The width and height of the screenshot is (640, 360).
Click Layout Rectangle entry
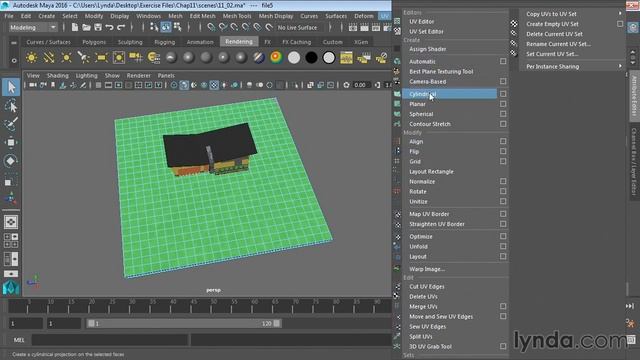(x=431, y=171)
